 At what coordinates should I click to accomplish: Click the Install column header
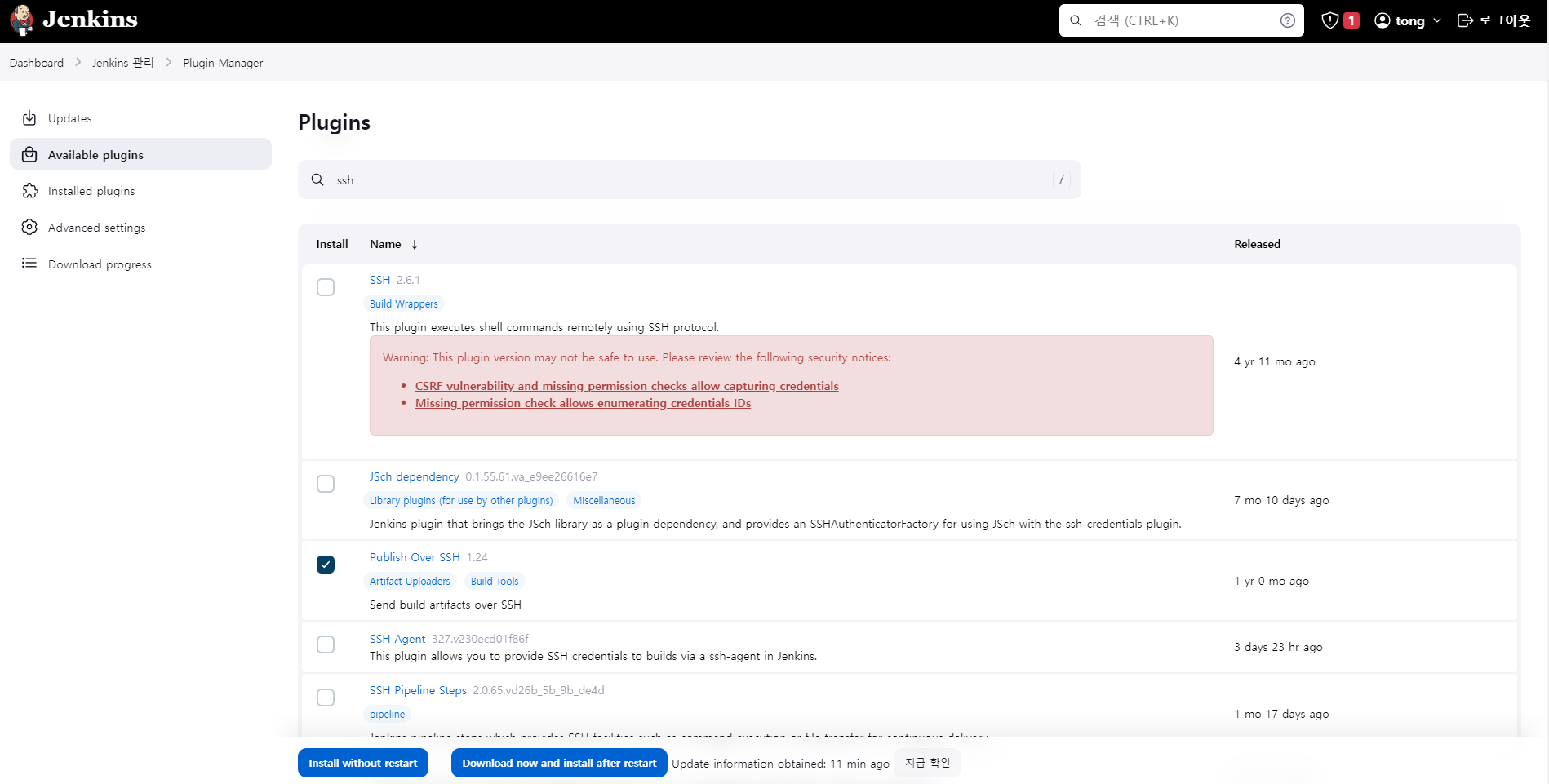coord(332,244)
